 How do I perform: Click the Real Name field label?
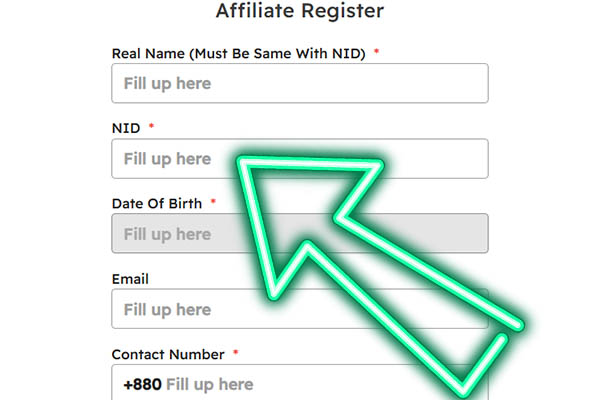(x=240, y=52)
